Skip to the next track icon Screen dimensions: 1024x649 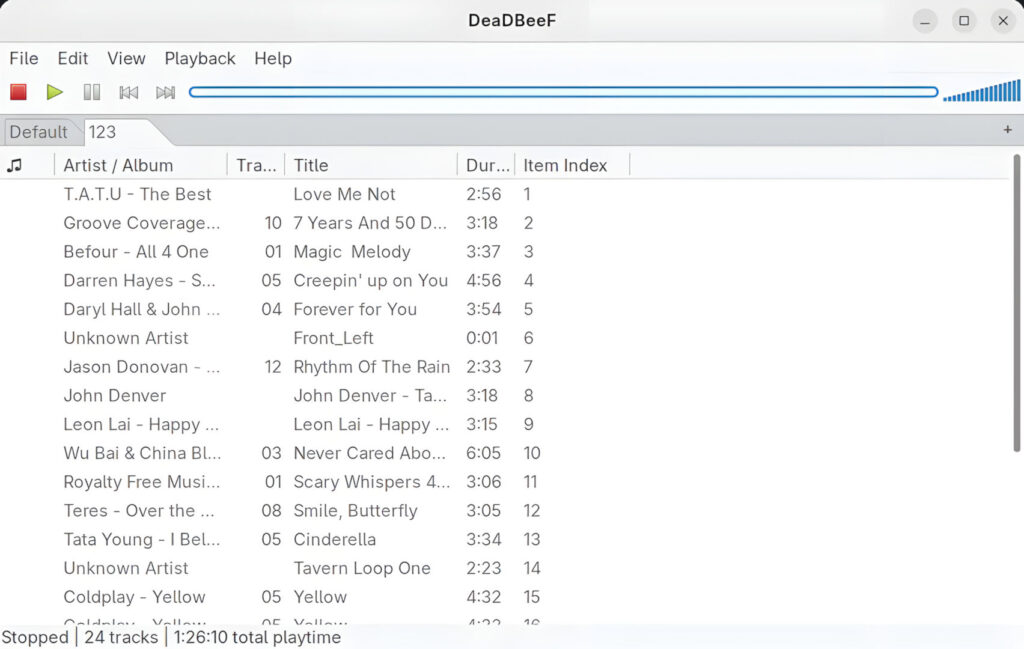coord(165,92)
